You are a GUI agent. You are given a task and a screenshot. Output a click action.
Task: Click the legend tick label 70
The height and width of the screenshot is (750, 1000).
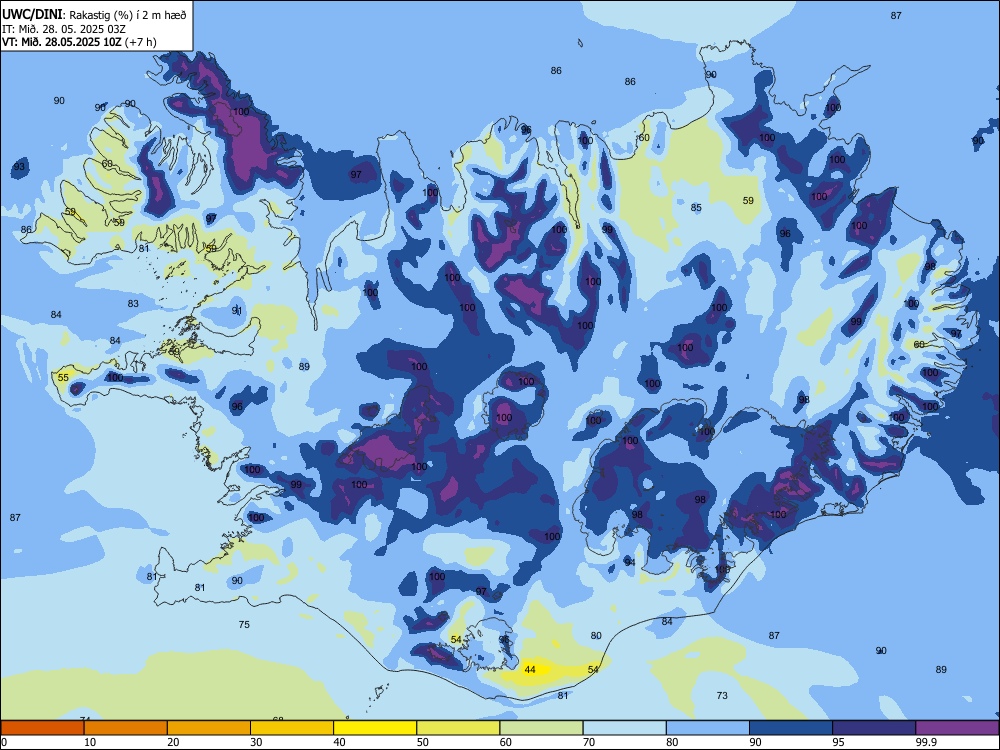coord(589,742)
